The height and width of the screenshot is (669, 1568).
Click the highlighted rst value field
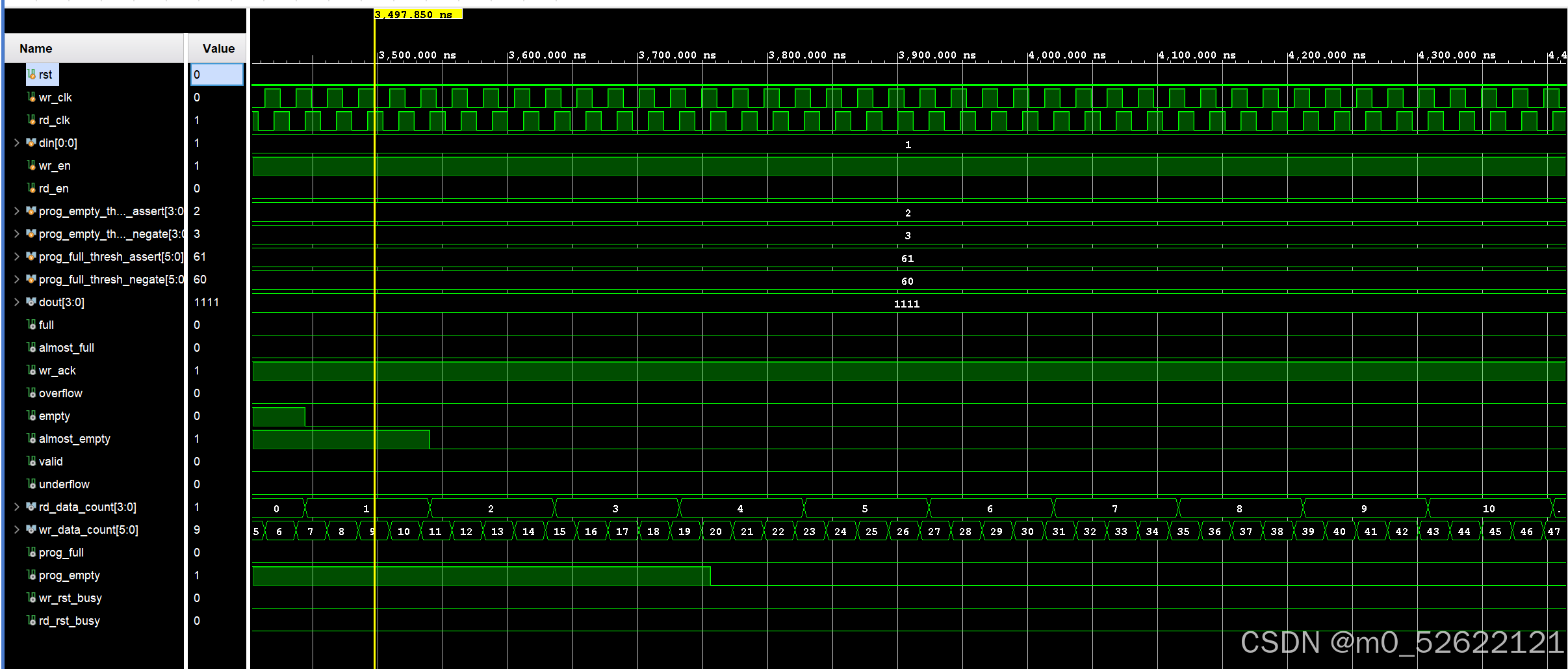[x=216, y=74]
